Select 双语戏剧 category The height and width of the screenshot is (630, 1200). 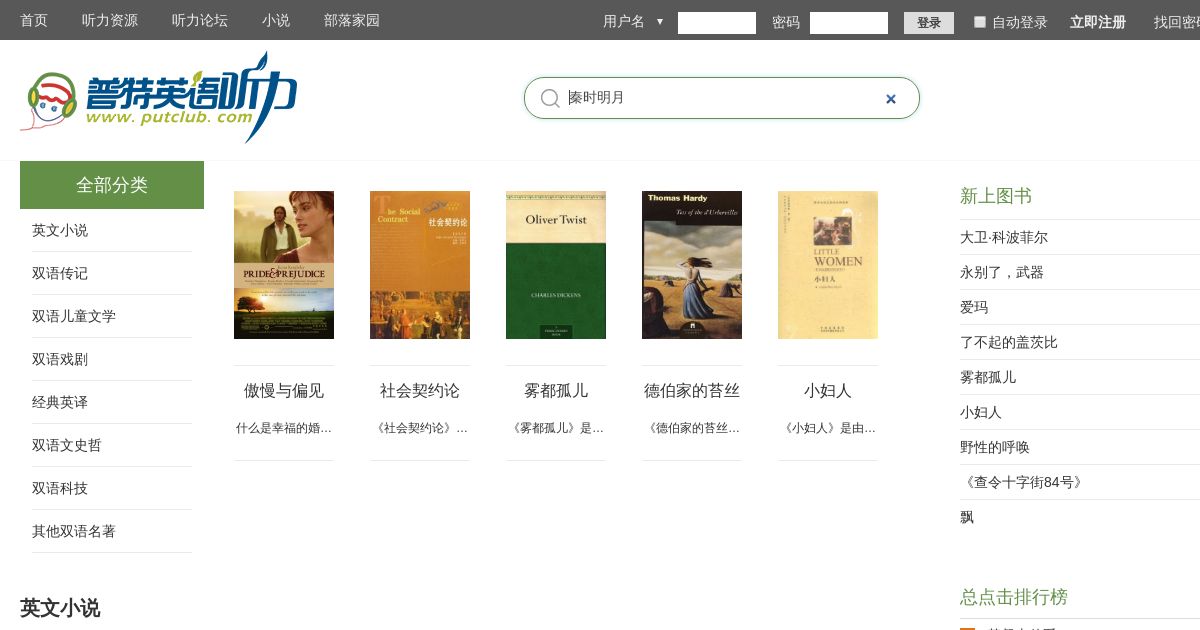[60, 359]
